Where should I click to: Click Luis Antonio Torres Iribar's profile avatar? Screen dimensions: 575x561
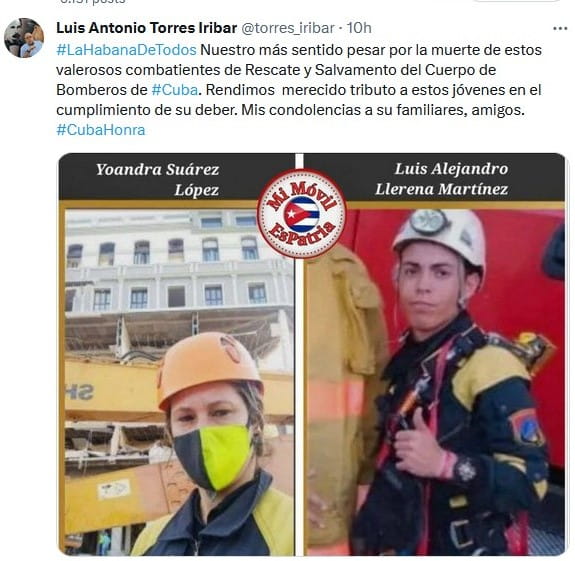(24, 38)
